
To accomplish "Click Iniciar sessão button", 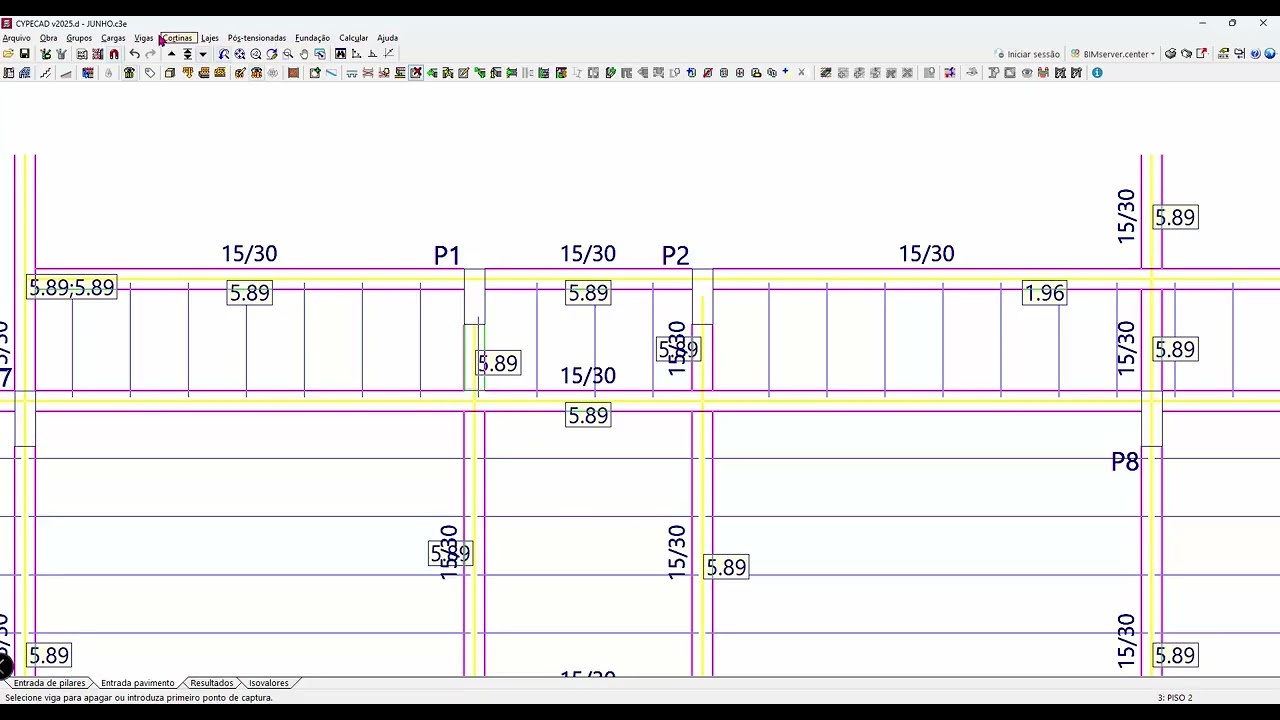I will click(x=1027, y=54).
